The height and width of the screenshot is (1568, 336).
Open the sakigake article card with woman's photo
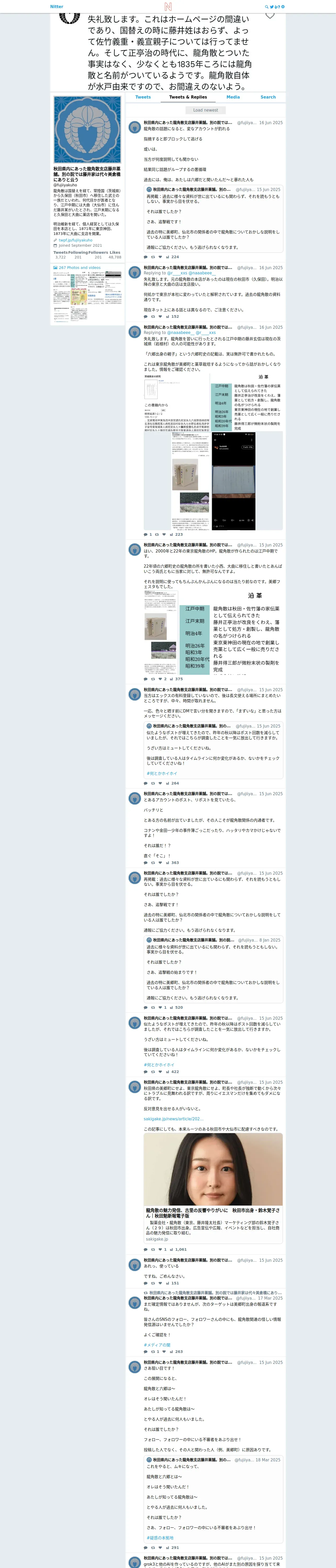[x=214, y=1189]
